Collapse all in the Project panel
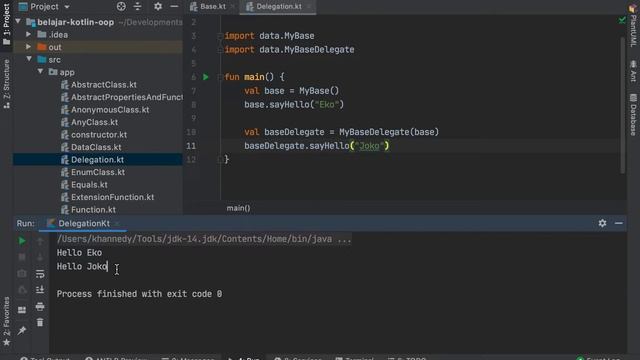Image resolution: width=640 pixels, height=360 pixels. click(x=138, y=7)
